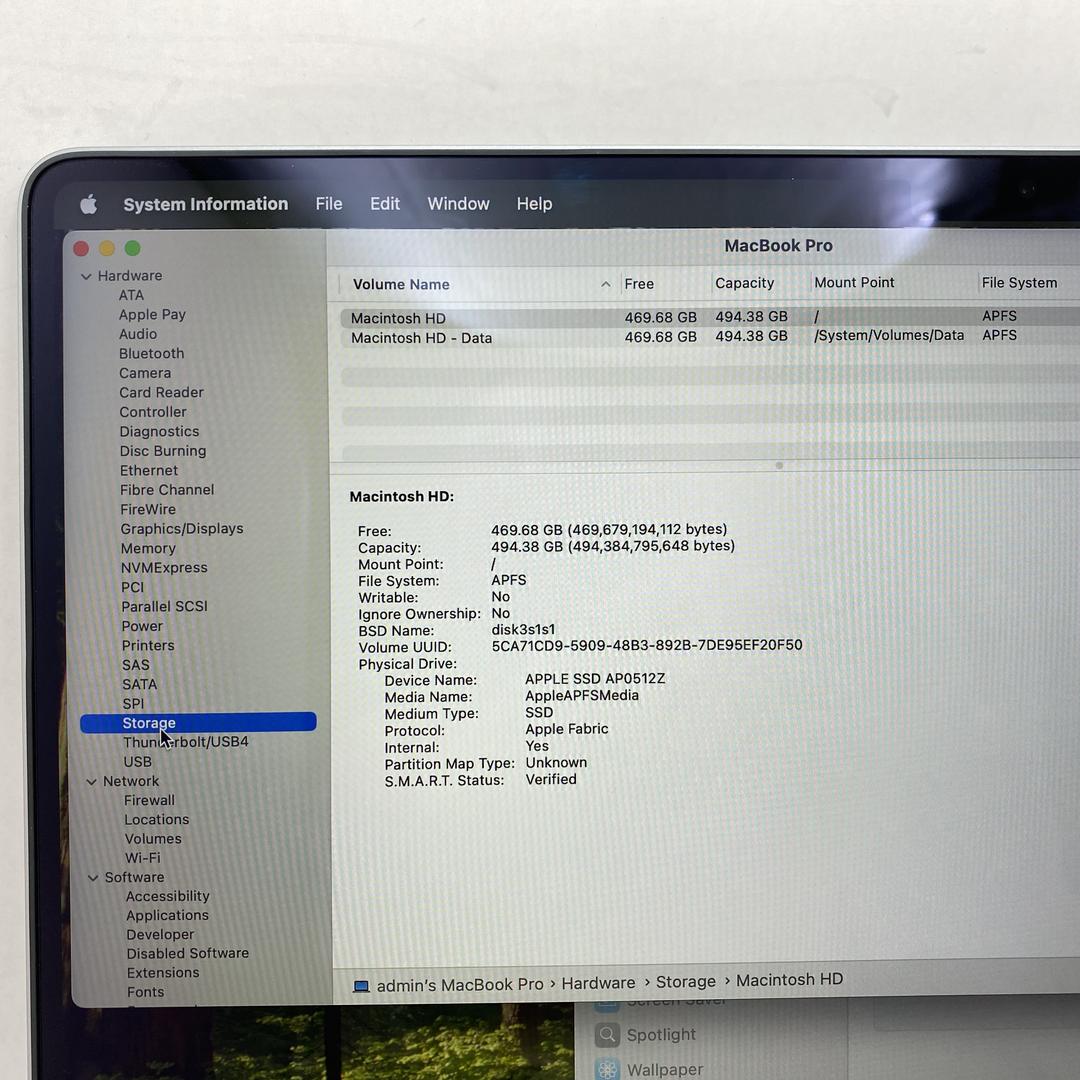
Task: Open the System Information app menu
Action: point(205,204)
